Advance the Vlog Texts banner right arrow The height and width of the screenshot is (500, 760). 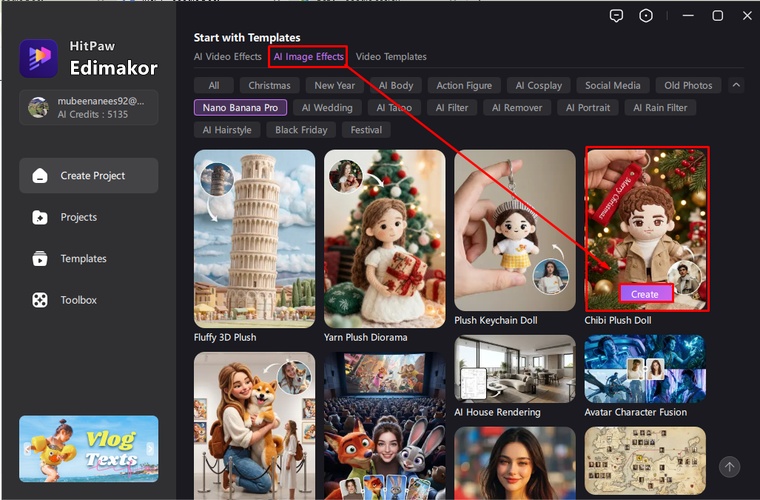tap(150, 449)
